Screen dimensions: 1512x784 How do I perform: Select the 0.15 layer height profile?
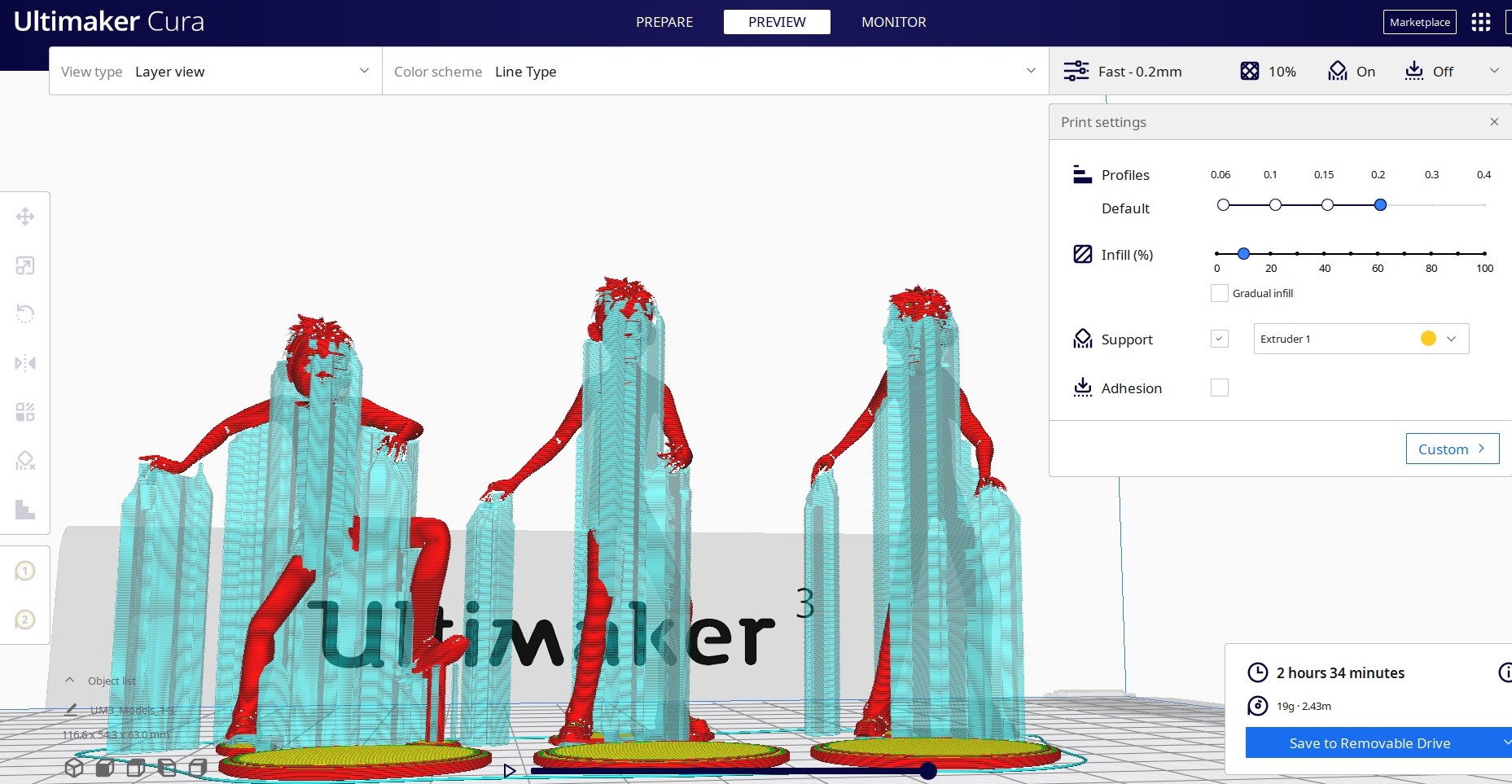click(1327, 205)
